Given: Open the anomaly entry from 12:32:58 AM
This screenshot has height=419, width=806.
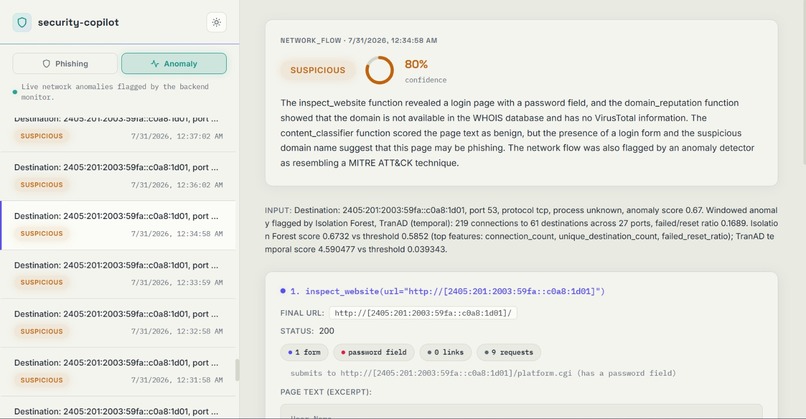Looking at the screenshot, I should [x=118, y=323].
